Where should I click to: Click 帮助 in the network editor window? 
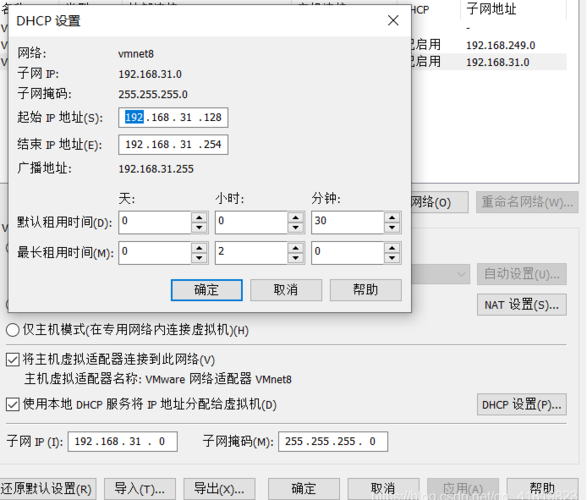tap(542, 489)
